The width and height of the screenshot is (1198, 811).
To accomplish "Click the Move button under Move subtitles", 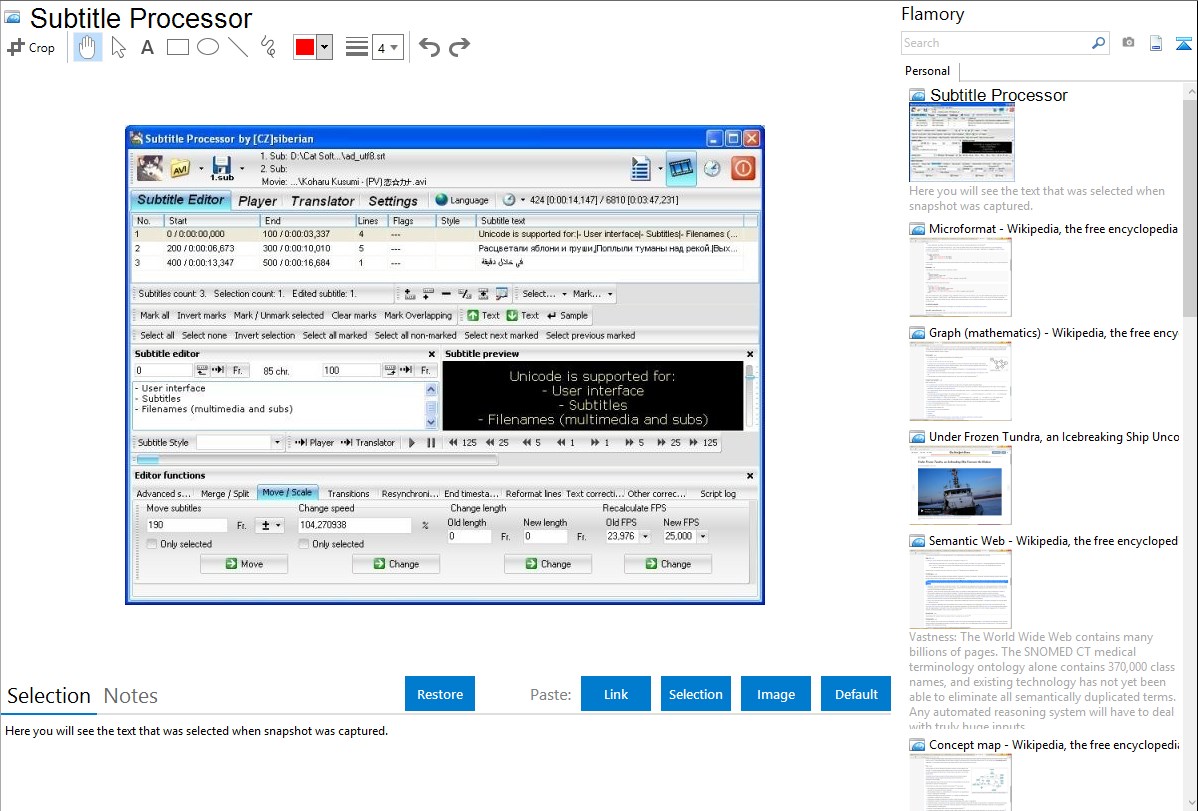I will coord(244,564).
